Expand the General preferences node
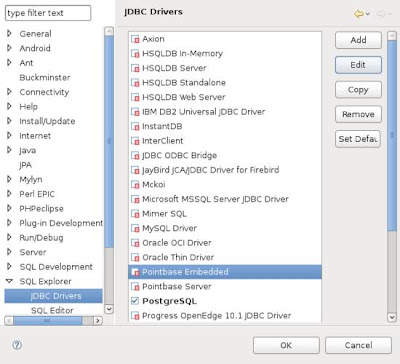400x364 pixels. point(9,33)
